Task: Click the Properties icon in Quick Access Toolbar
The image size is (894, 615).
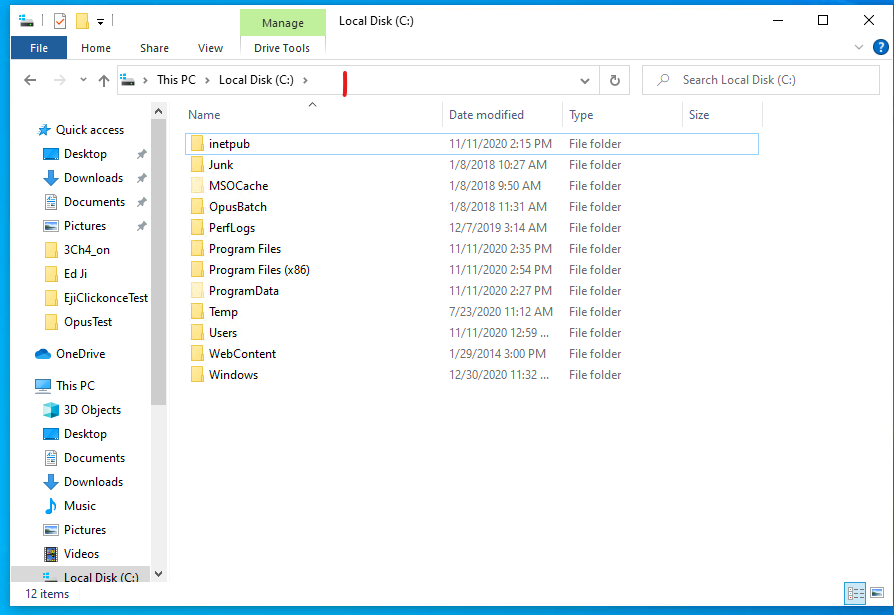Action: click(x=60, y=20)
